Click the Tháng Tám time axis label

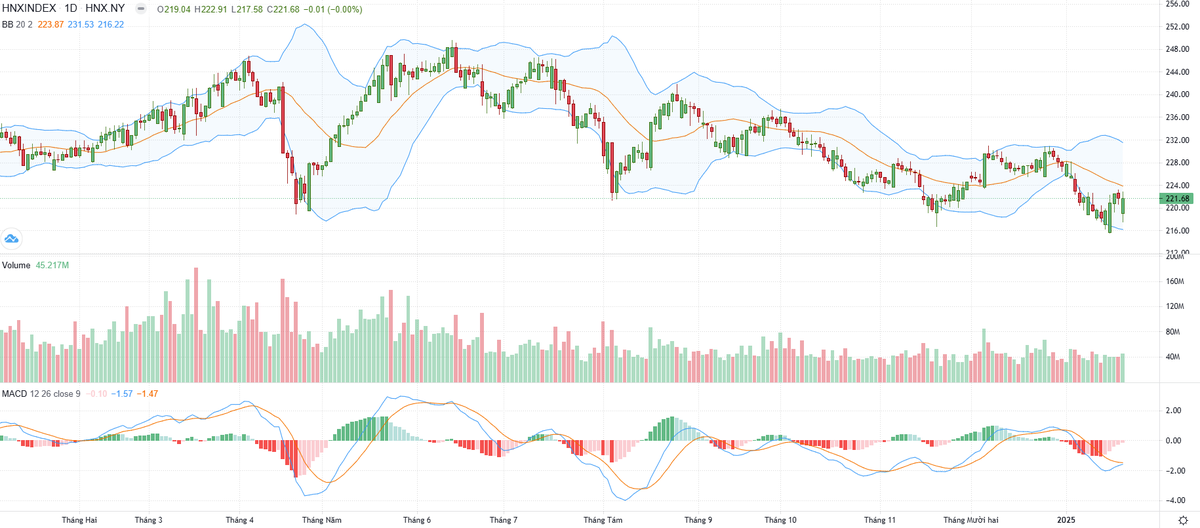click(602, 520)
